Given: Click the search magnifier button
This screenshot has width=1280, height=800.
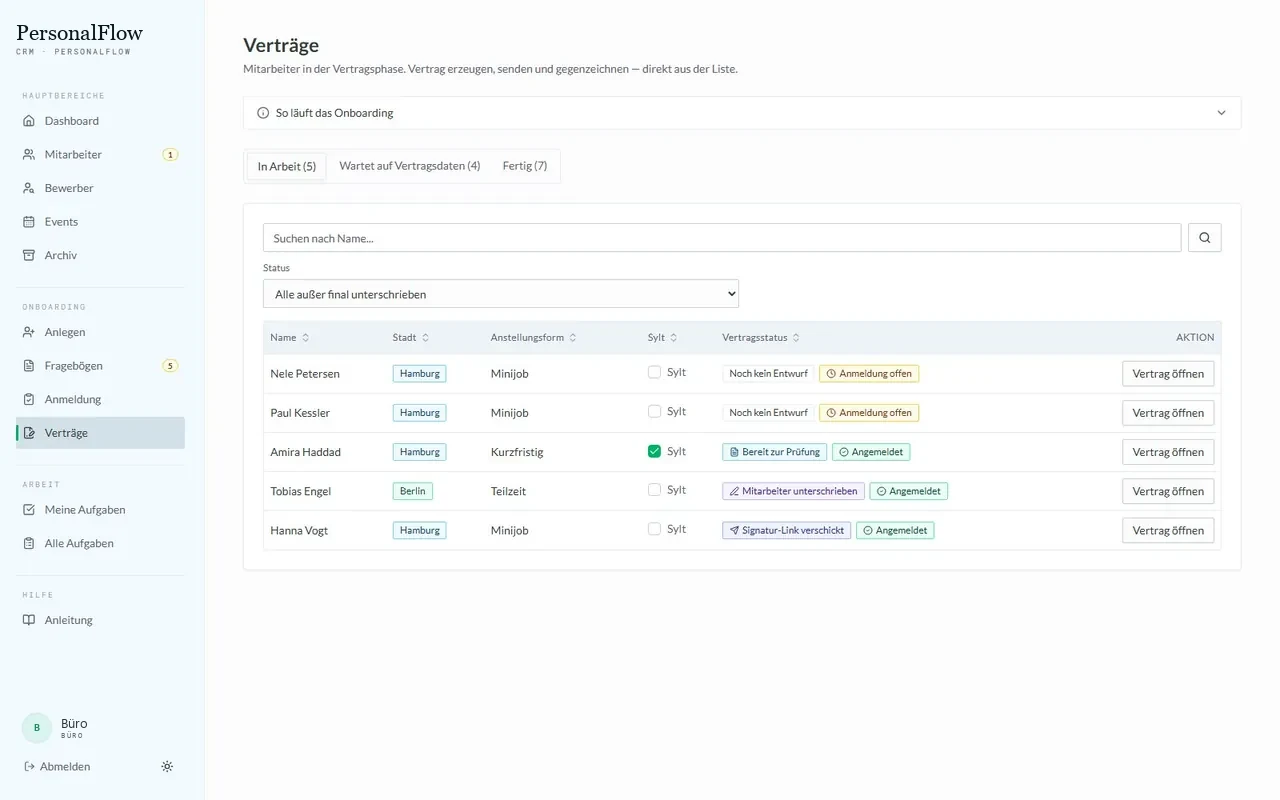Looking at the screenshot, I should point(1204,238).
